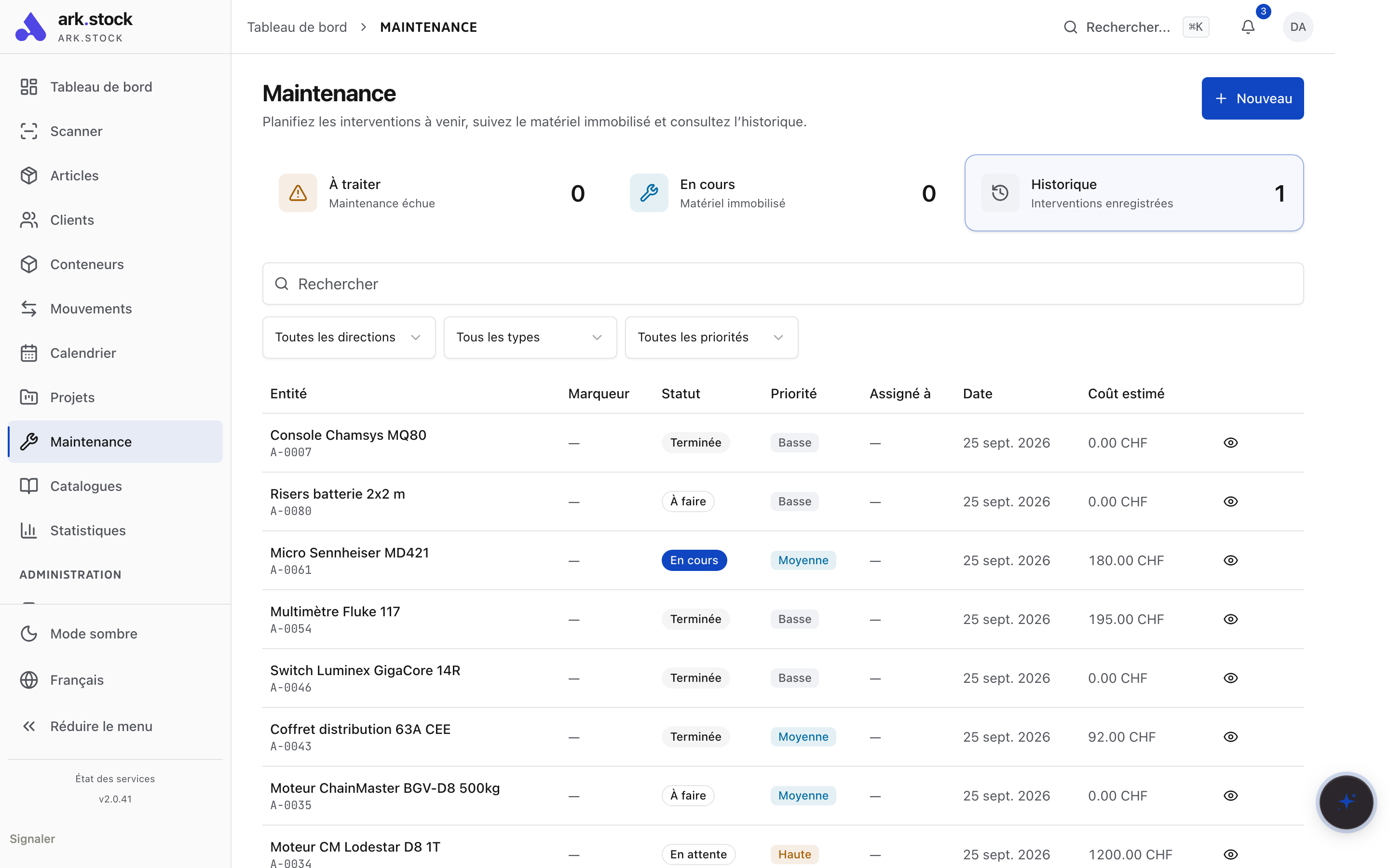Open Toutes les directions dropdown
Screen dimensions: 1389x868
coord(348,338)
